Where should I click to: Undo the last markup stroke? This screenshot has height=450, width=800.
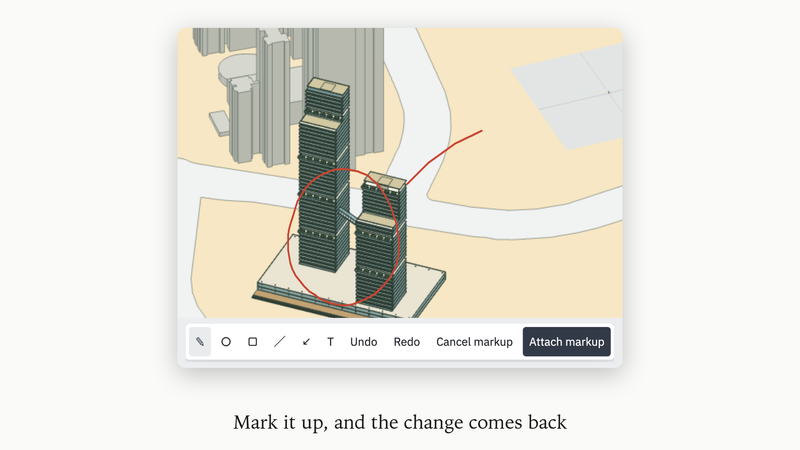coord(364,342)
